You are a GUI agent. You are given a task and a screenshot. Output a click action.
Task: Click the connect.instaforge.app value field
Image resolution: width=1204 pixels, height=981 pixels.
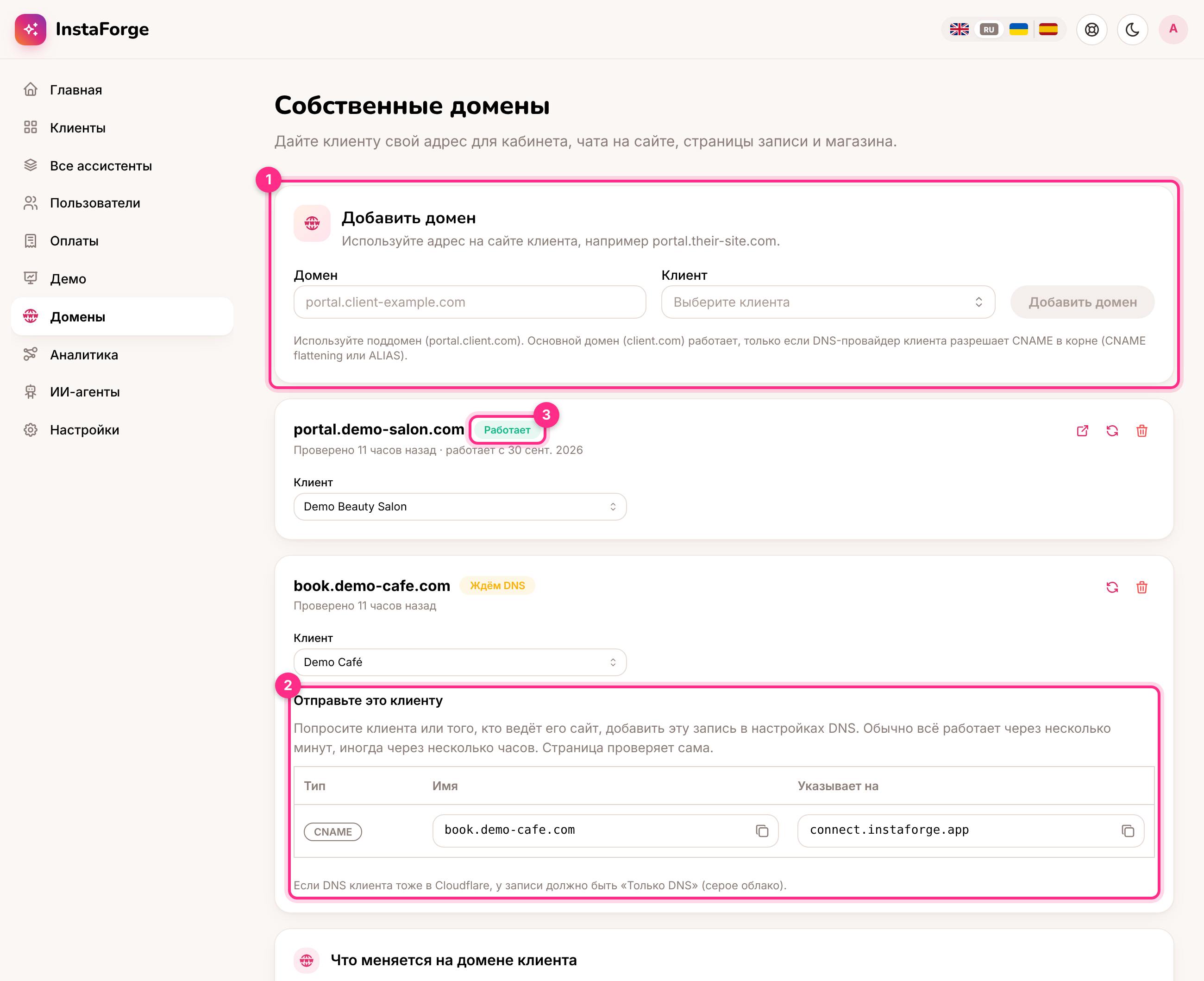(x=970, y=830)
